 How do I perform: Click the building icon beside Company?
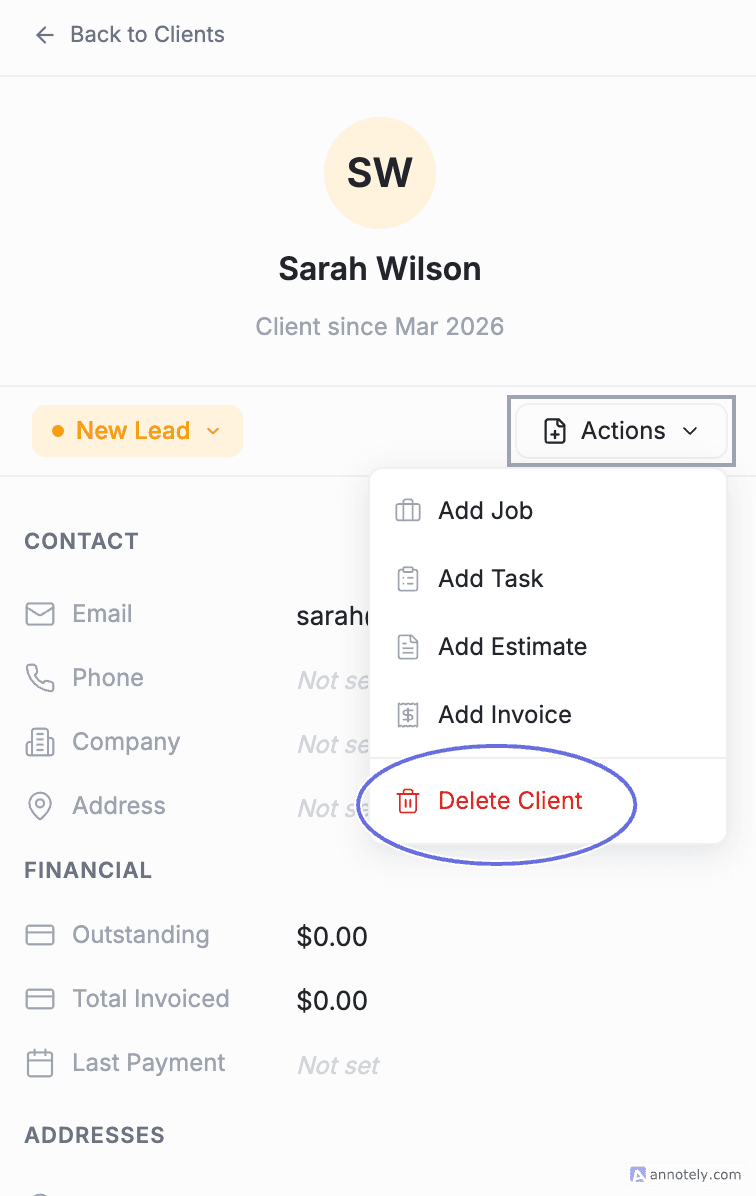pyautogui.click(x=40, y=741)
